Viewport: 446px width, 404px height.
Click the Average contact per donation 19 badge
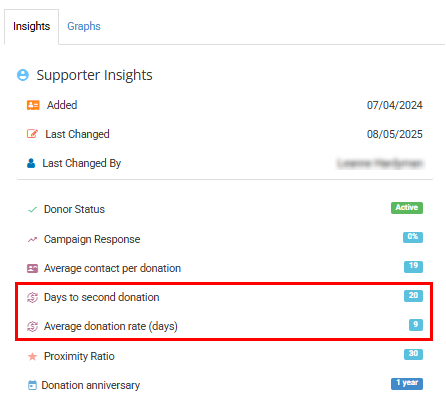point(413,266)
